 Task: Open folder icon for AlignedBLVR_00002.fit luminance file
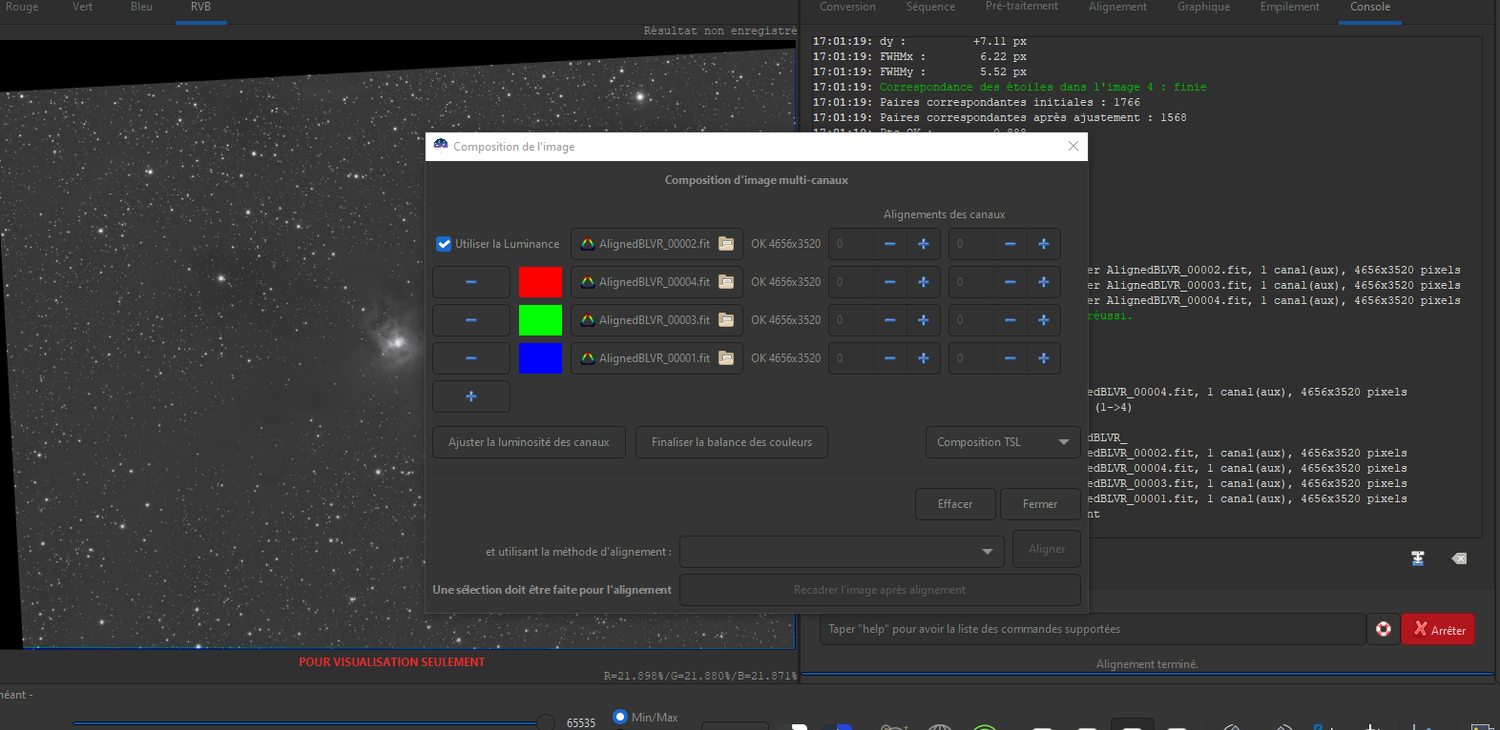[726, 244]
